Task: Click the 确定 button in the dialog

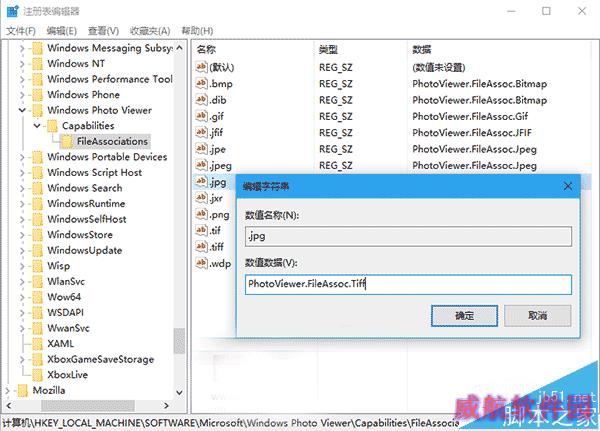Action: (464, 316)
